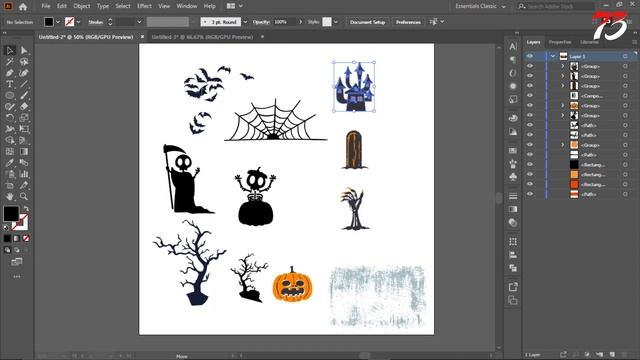640x360 pixels.
Task: Select the Artboard tool
Action: point(10,185)
